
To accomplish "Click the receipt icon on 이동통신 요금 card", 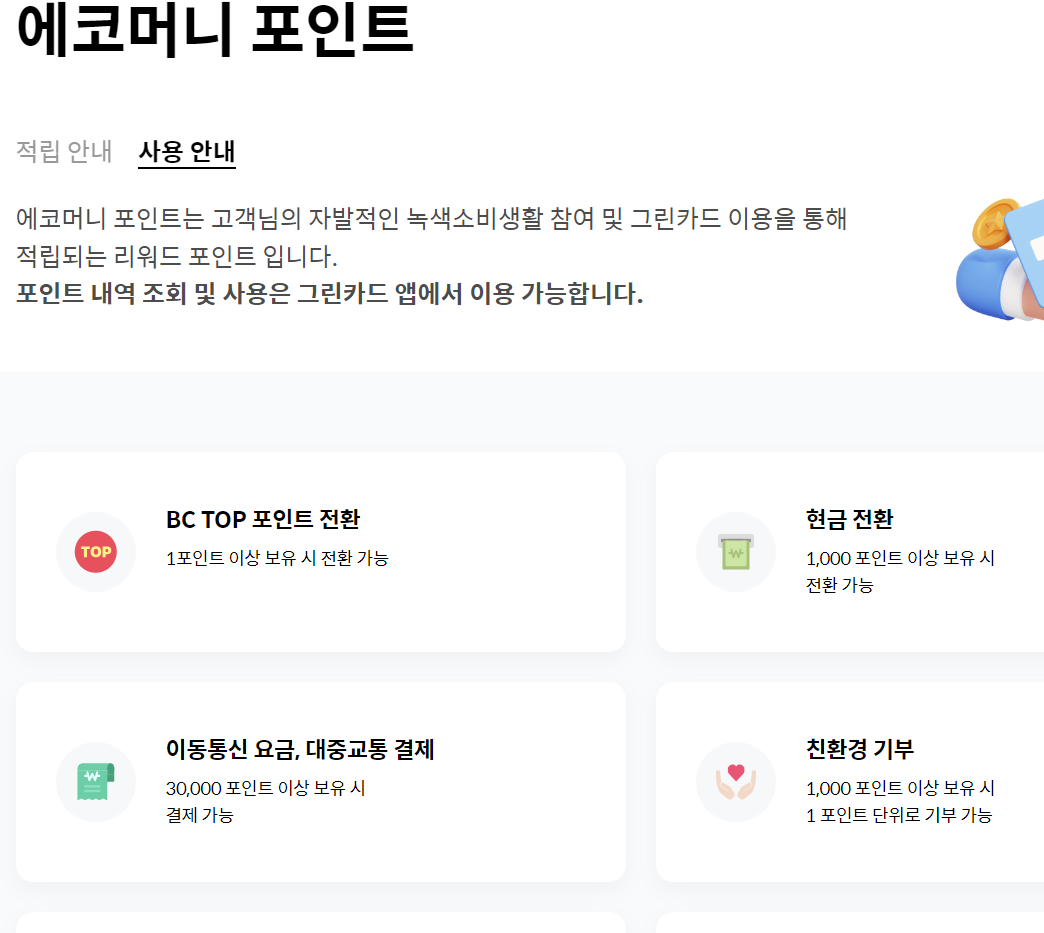I will click(96, 781).
